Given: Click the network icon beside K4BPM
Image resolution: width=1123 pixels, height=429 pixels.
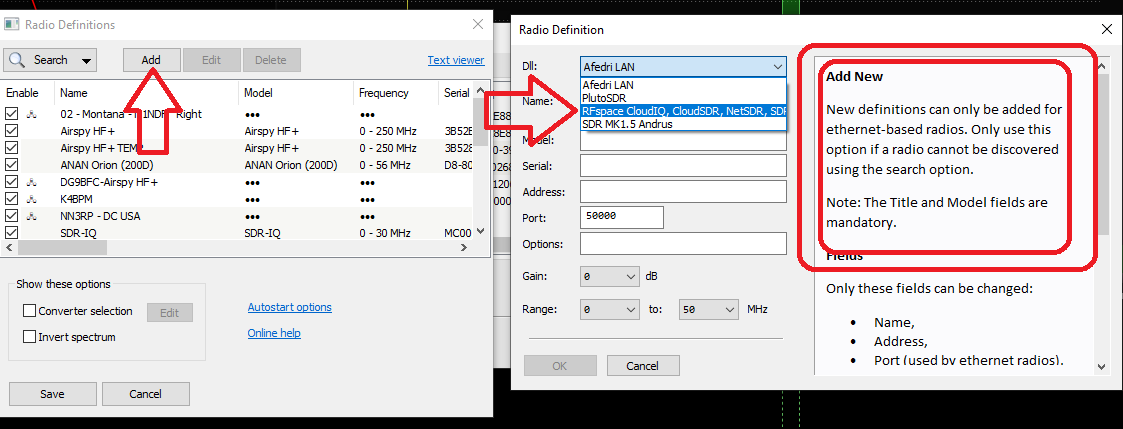Looking at the screenshot, I should click(31, 199).
